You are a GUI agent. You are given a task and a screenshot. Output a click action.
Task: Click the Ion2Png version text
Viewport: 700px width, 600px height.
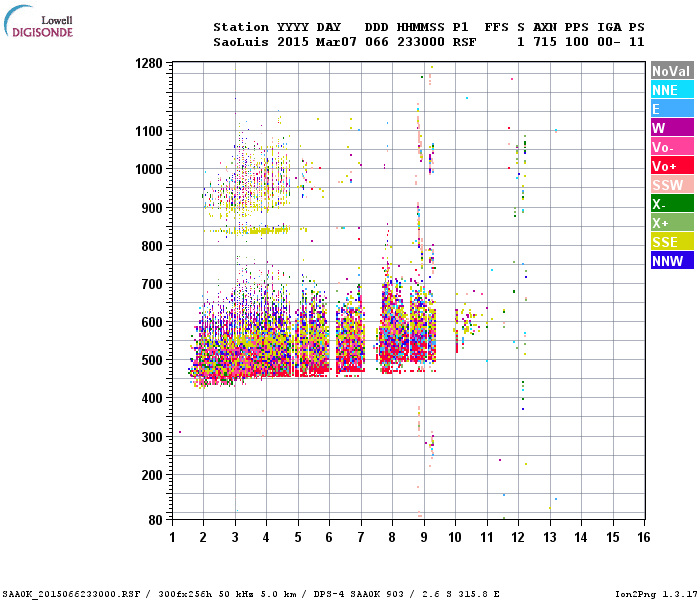pos(655,594)
